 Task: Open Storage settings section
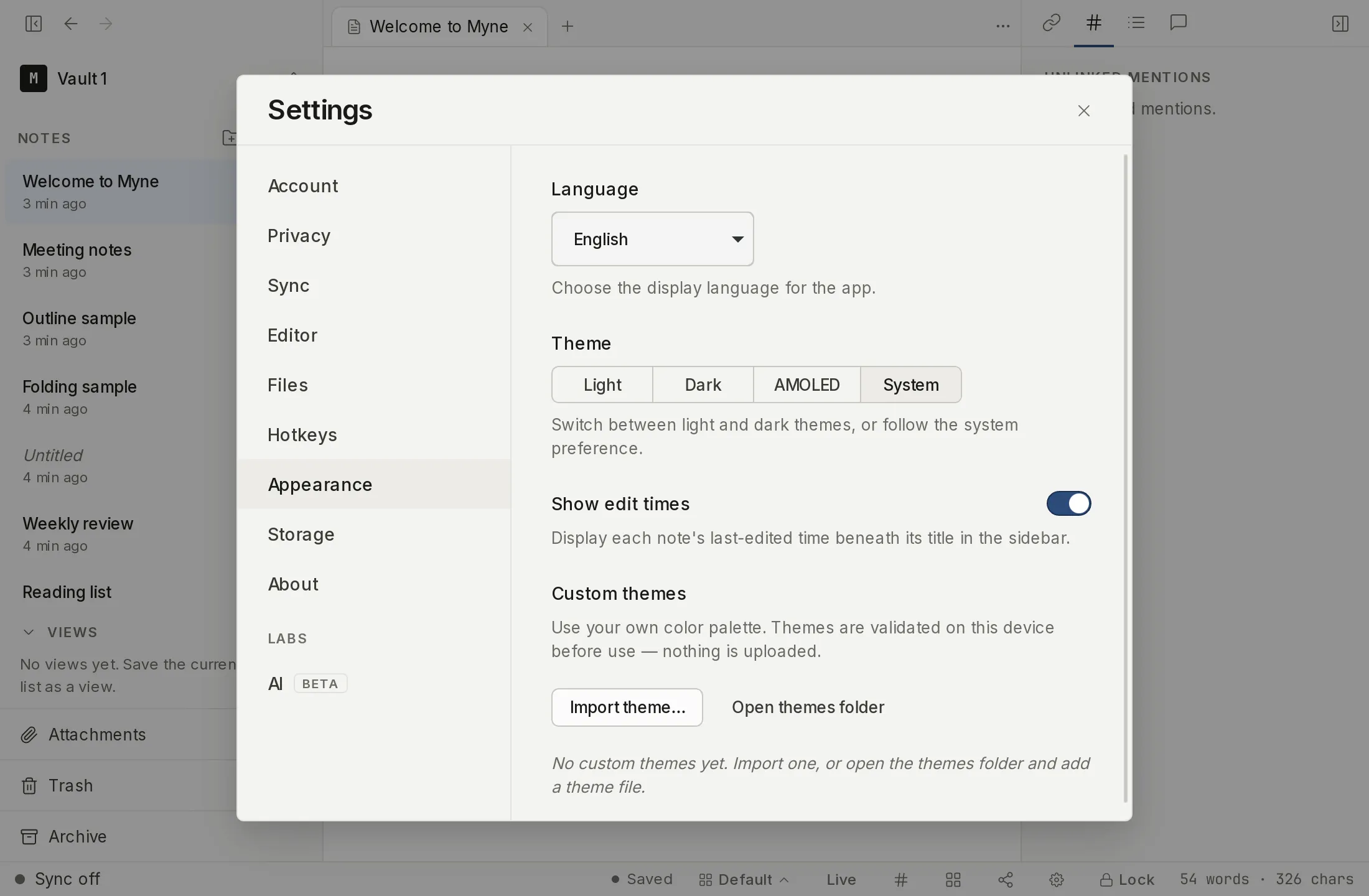(x=373, y=534)
